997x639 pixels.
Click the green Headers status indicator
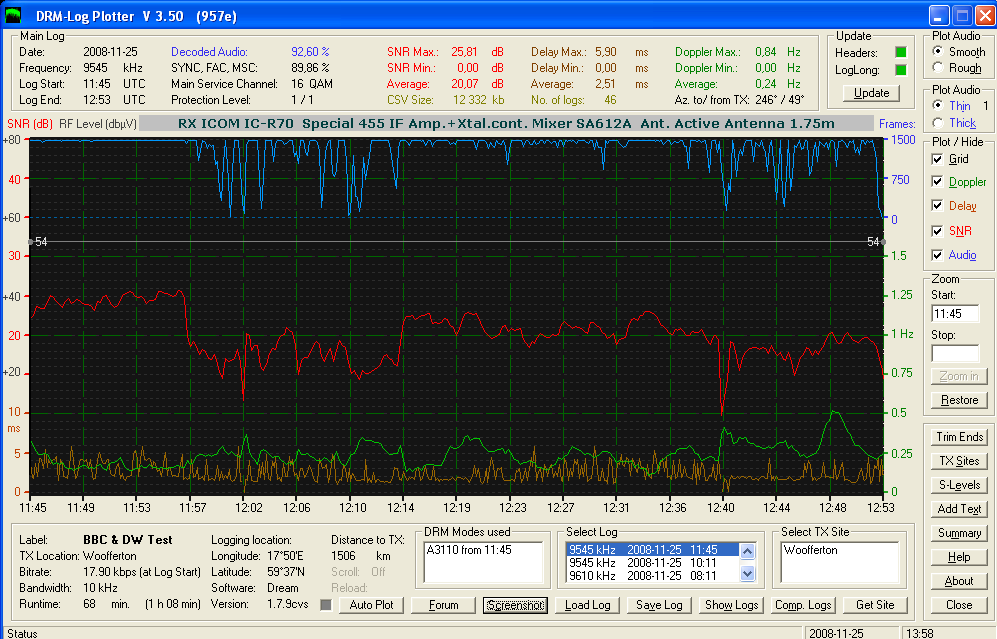(900, 52)
